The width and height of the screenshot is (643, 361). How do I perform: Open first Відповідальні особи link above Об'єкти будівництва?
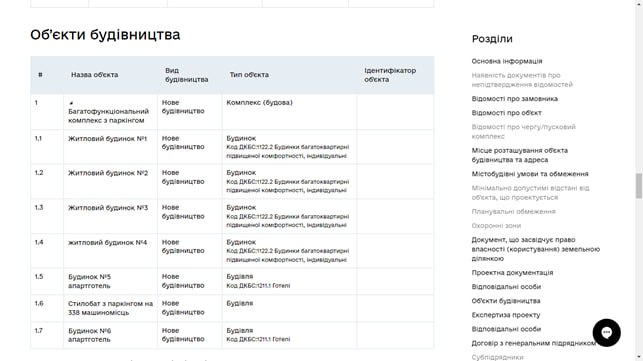coord(506,287)
